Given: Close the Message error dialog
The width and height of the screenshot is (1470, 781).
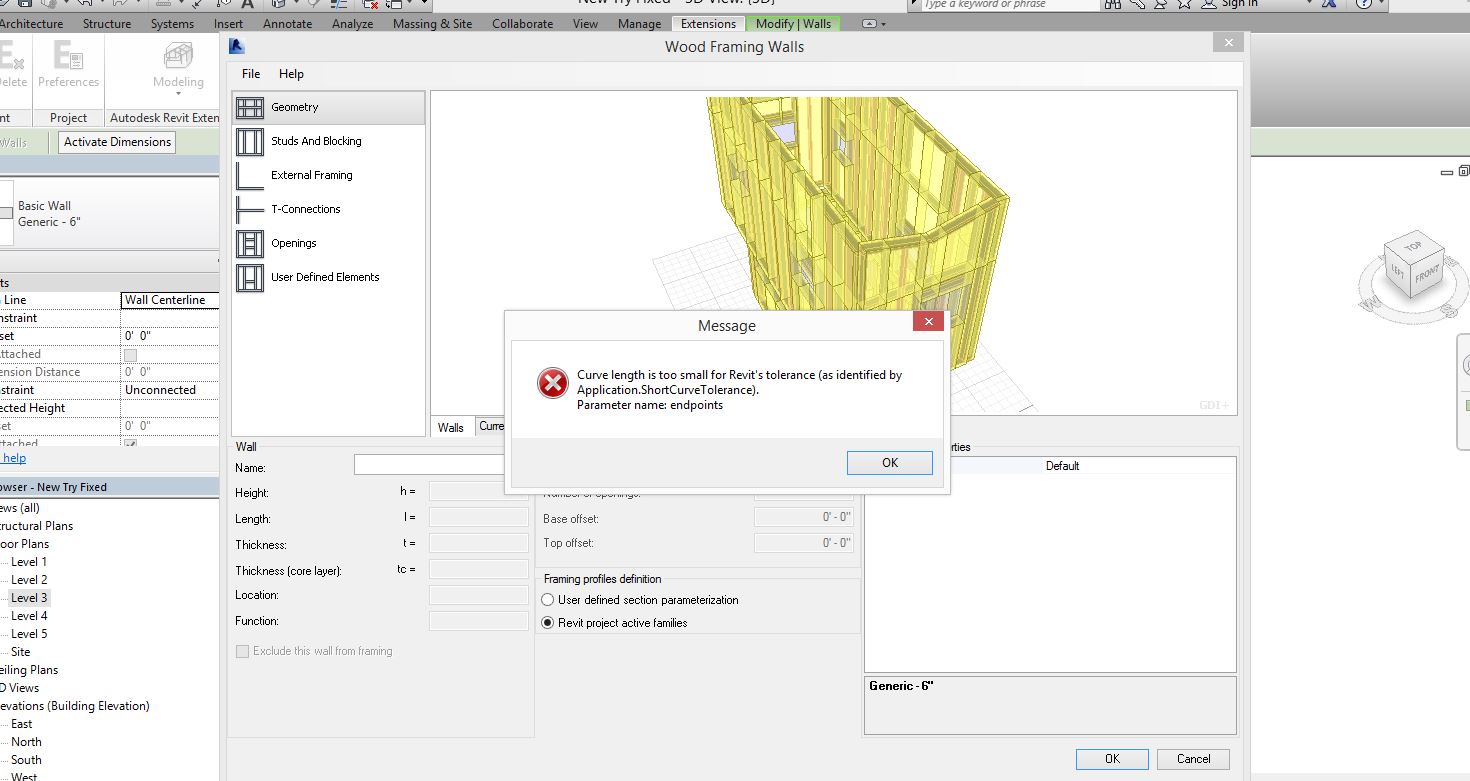Looking at the screenshot, I should coord(928,321).
